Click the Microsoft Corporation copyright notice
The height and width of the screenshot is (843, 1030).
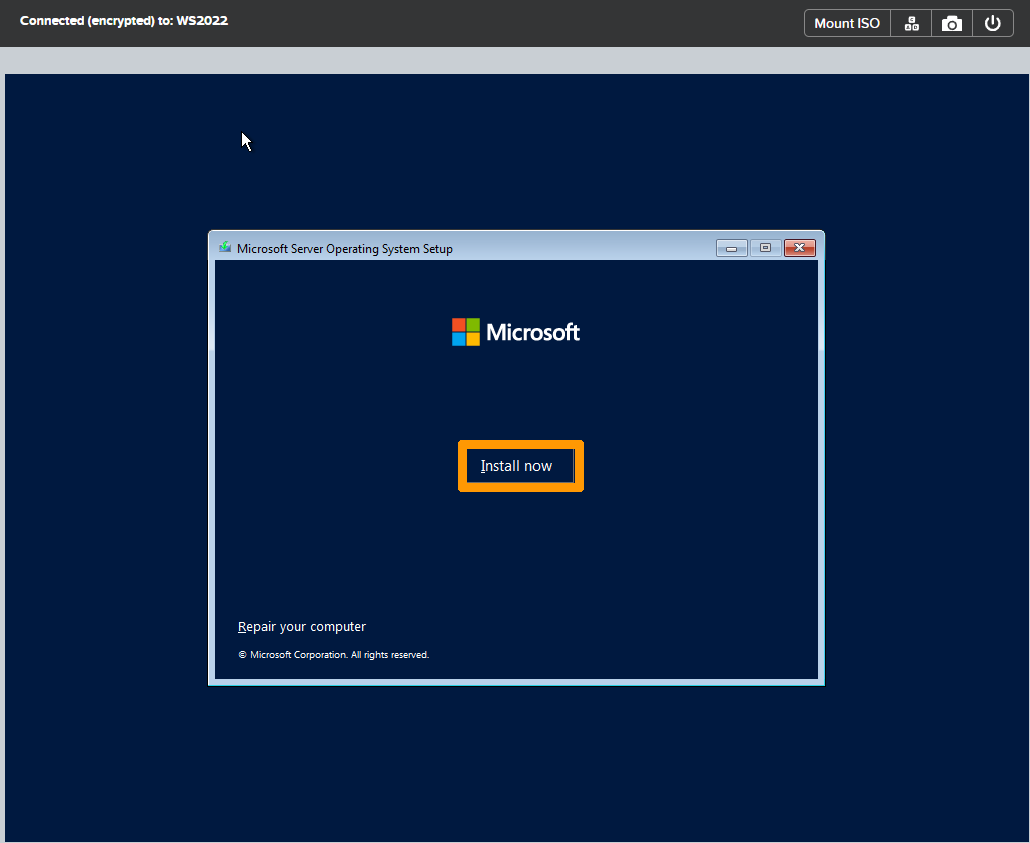(x=334, y=654)
